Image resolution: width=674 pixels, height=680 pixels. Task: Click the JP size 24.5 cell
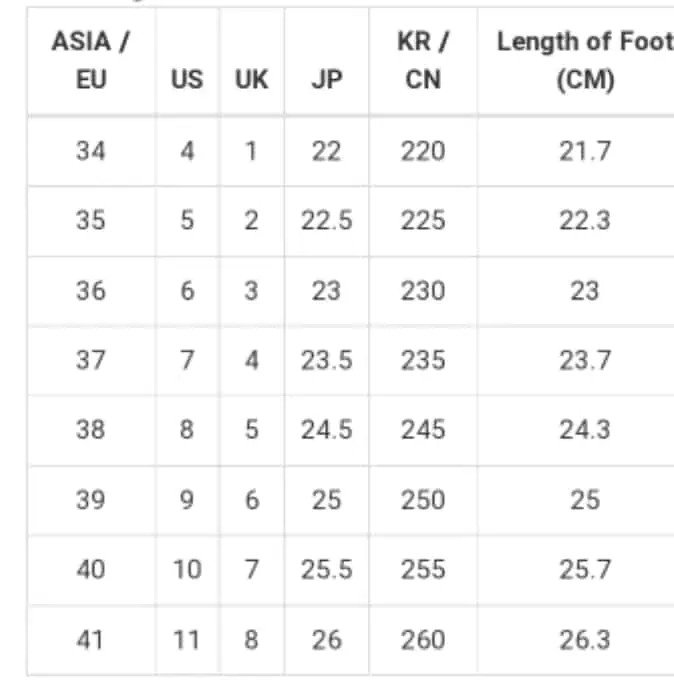click(x=326, y=429)
